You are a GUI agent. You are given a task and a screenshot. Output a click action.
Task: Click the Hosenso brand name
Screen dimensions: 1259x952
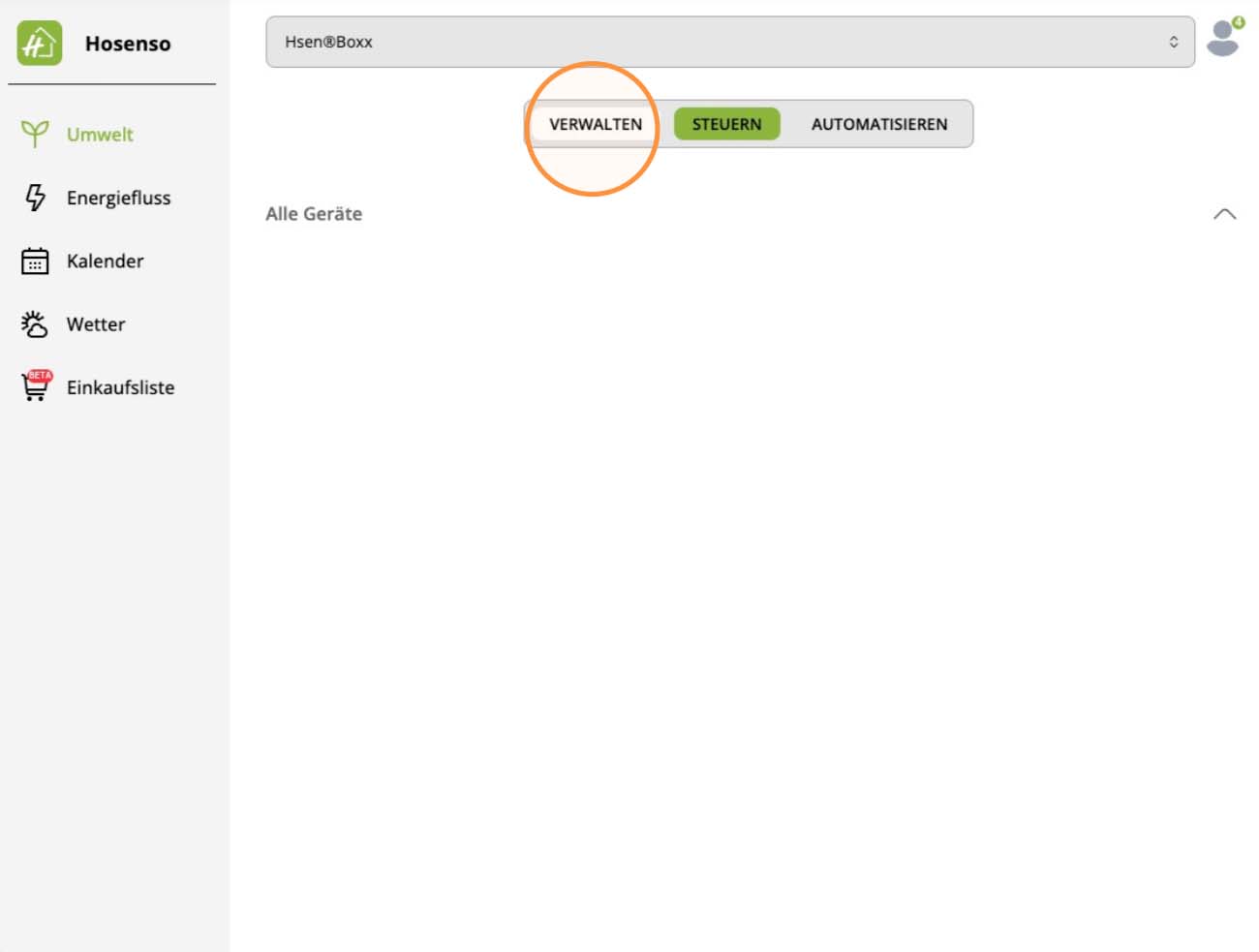coord(128,44)
